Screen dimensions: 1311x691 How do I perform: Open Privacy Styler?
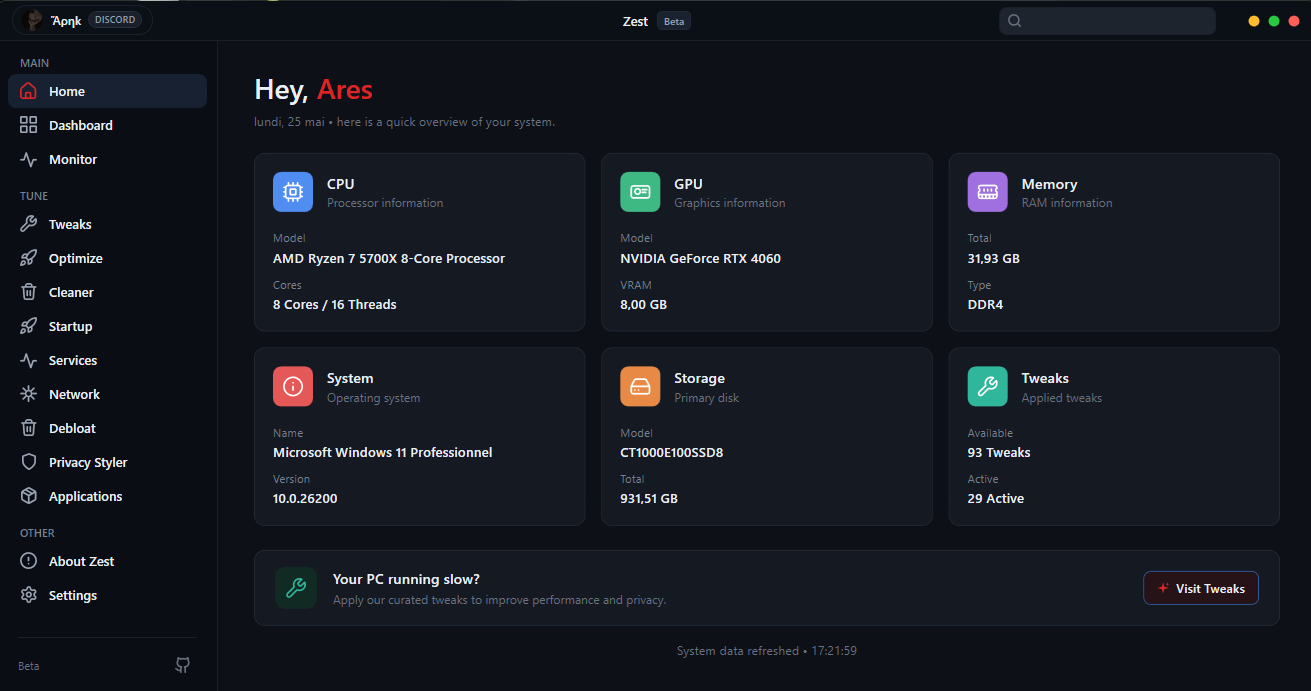pos(108,462)
